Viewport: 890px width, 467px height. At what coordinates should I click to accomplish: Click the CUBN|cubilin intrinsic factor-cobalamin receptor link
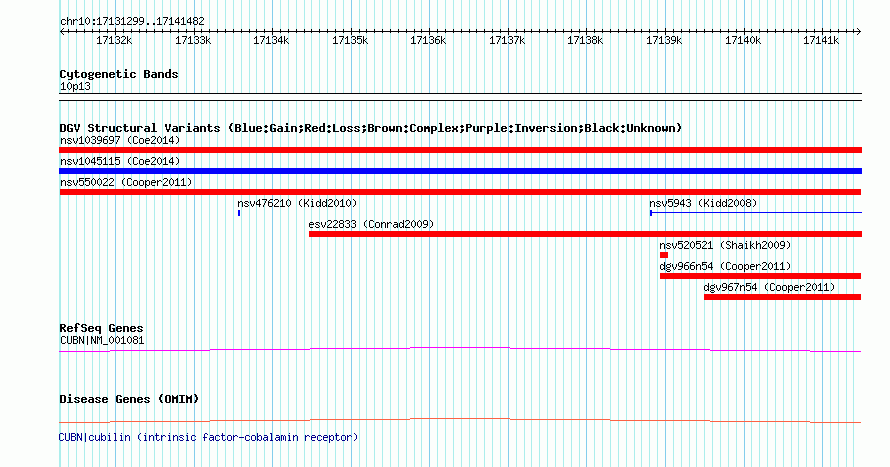(x=208, y=437)
